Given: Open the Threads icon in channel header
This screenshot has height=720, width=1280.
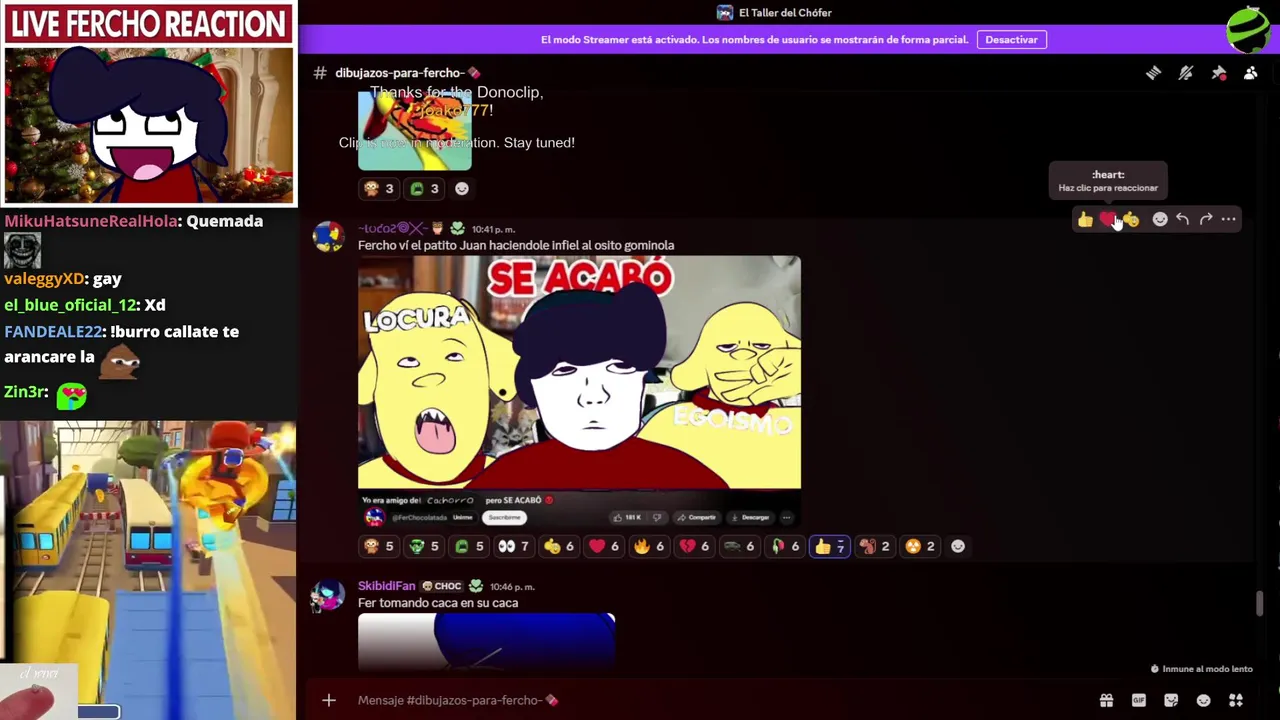Looking at the screenshot, I should click(1153, 73).
